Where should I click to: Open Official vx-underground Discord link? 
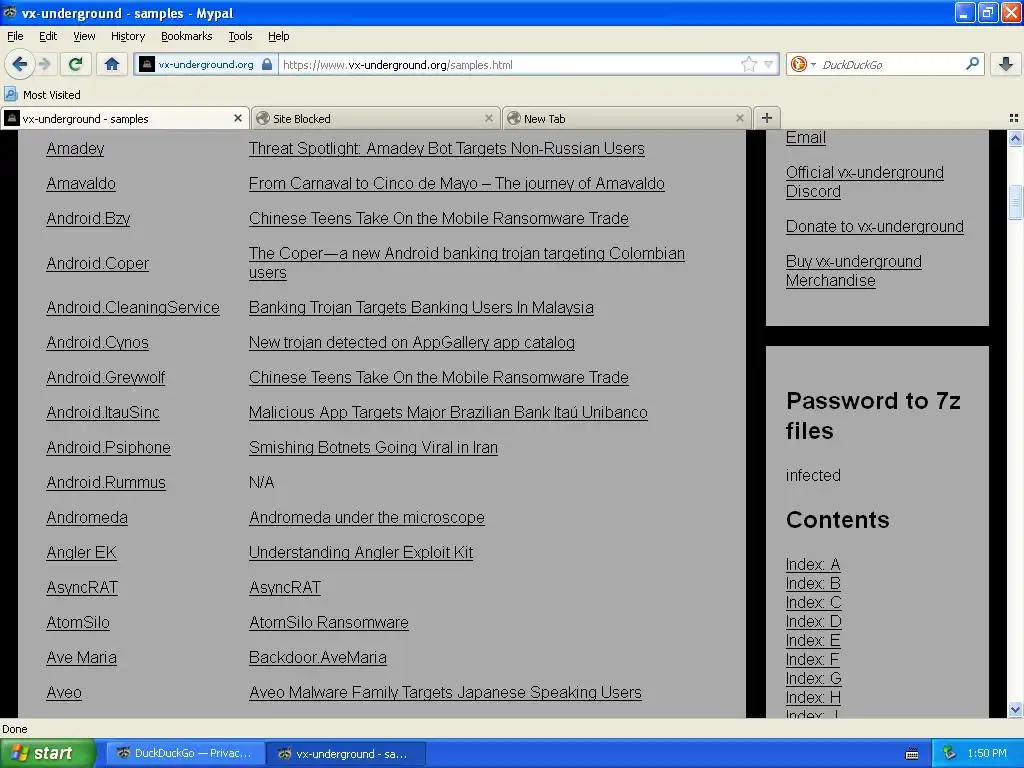[865, 182]
